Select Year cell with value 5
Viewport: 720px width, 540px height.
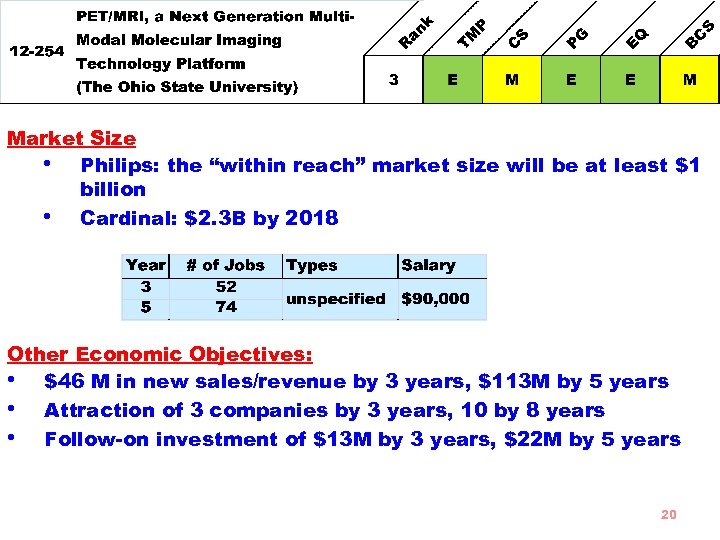tap(146, 307)
